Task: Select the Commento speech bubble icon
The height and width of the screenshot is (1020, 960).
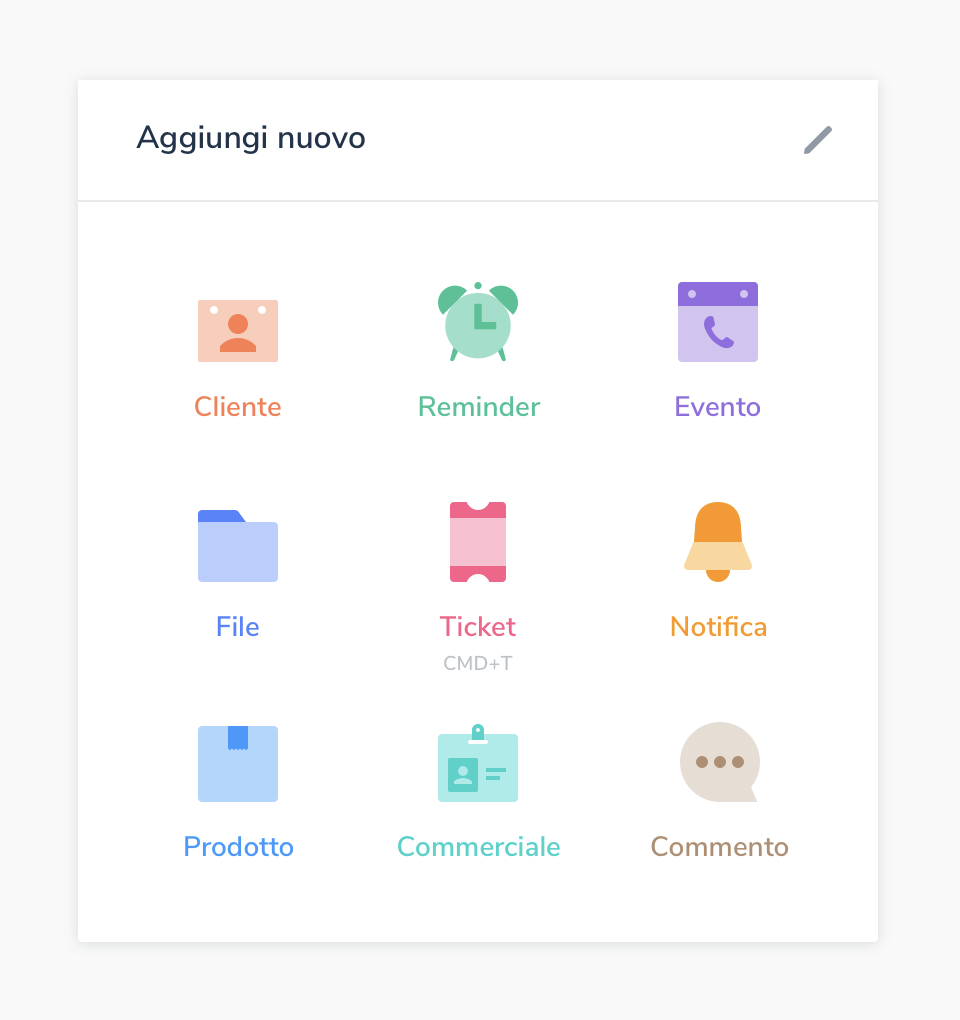Action: tap(719, 762)
